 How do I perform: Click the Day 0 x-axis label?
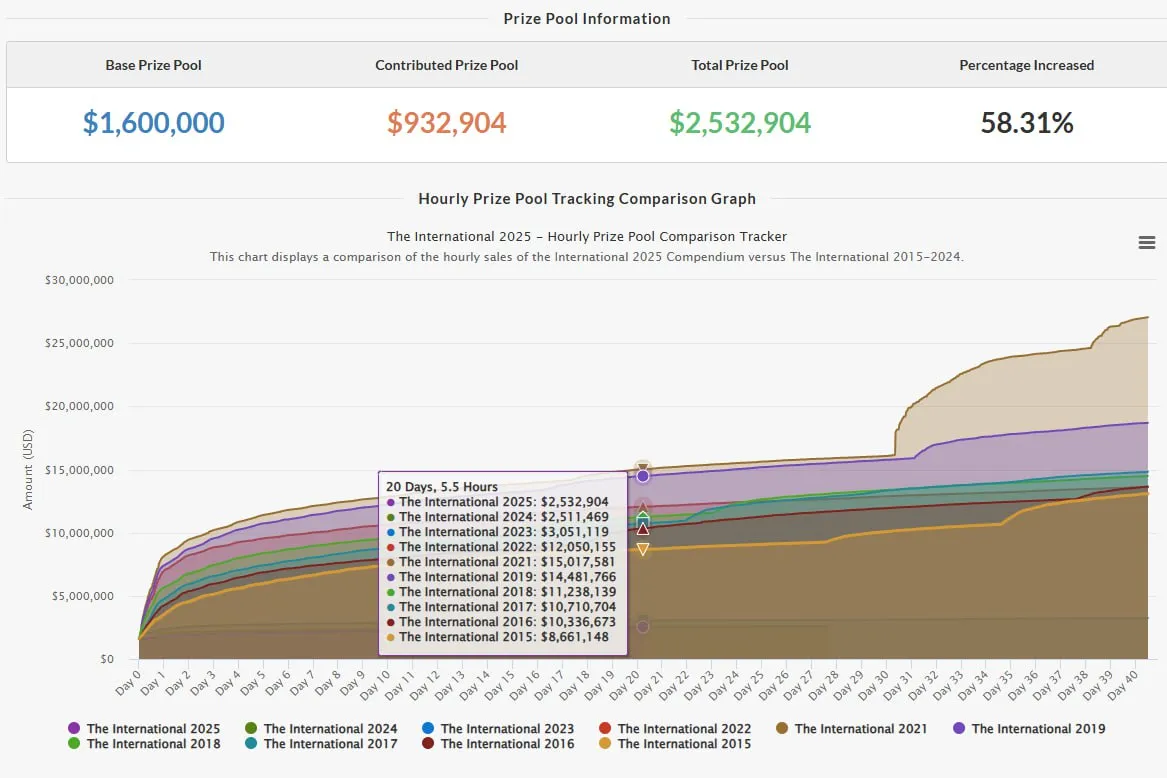click(127, 682)
